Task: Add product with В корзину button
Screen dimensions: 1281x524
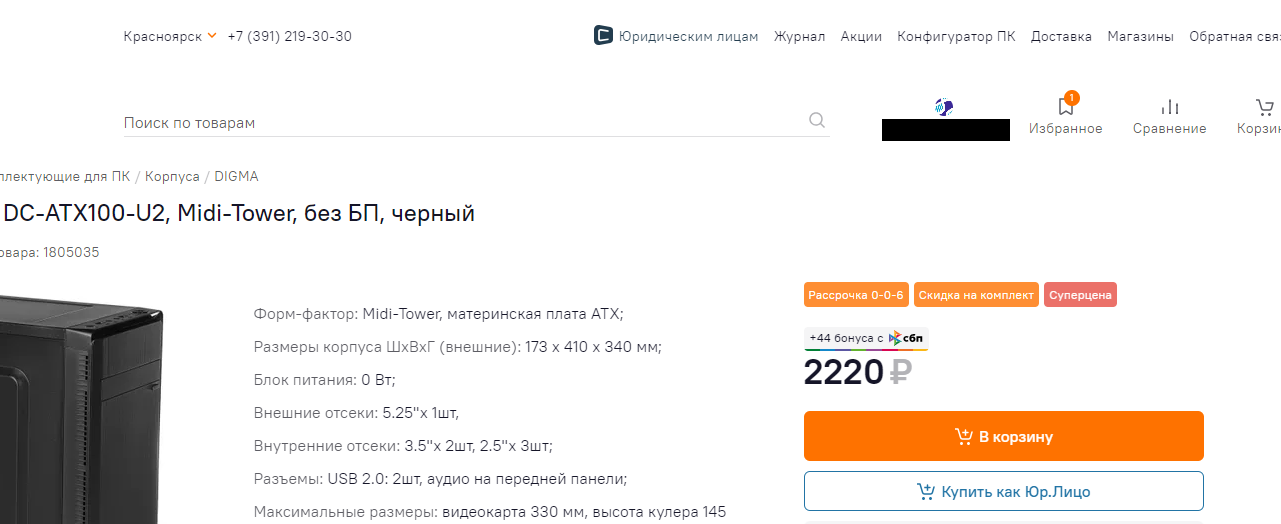Action: click(1003, 436)
